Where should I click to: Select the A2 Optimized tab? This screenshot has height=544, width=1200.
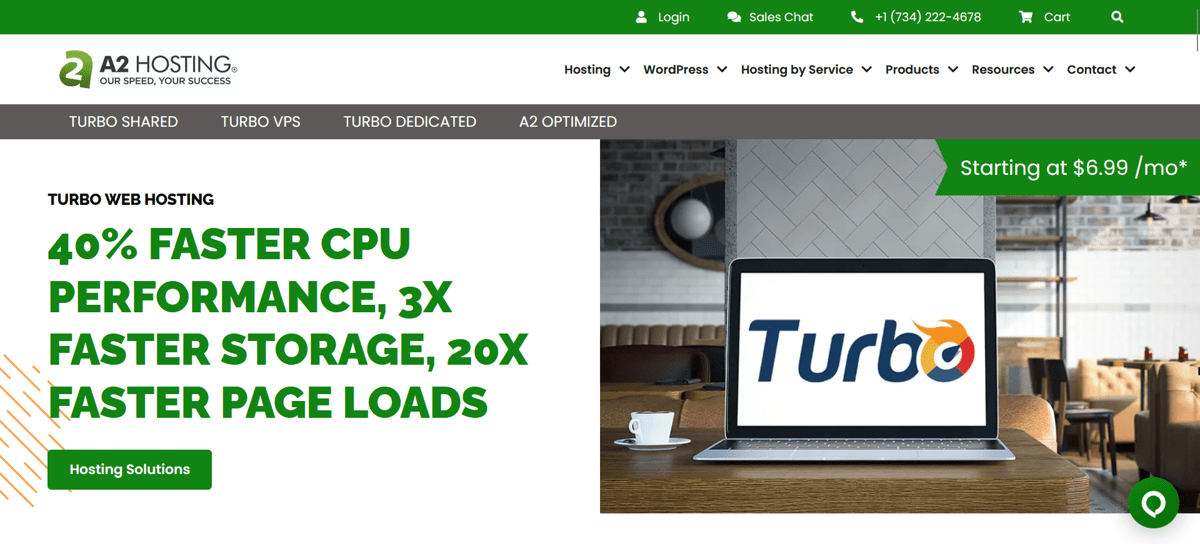point(568,122)
